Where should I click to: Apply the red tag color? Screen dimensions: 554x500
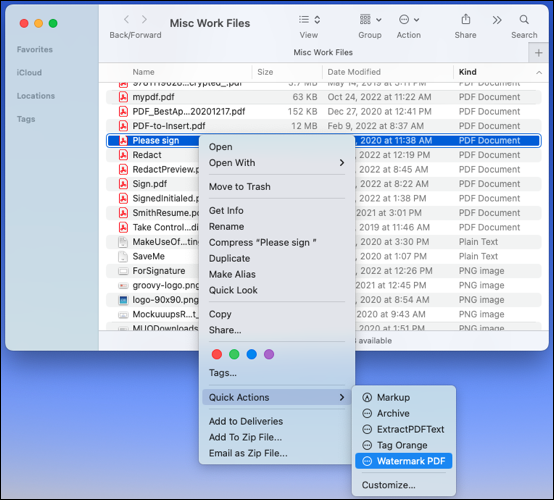point(217,354)
